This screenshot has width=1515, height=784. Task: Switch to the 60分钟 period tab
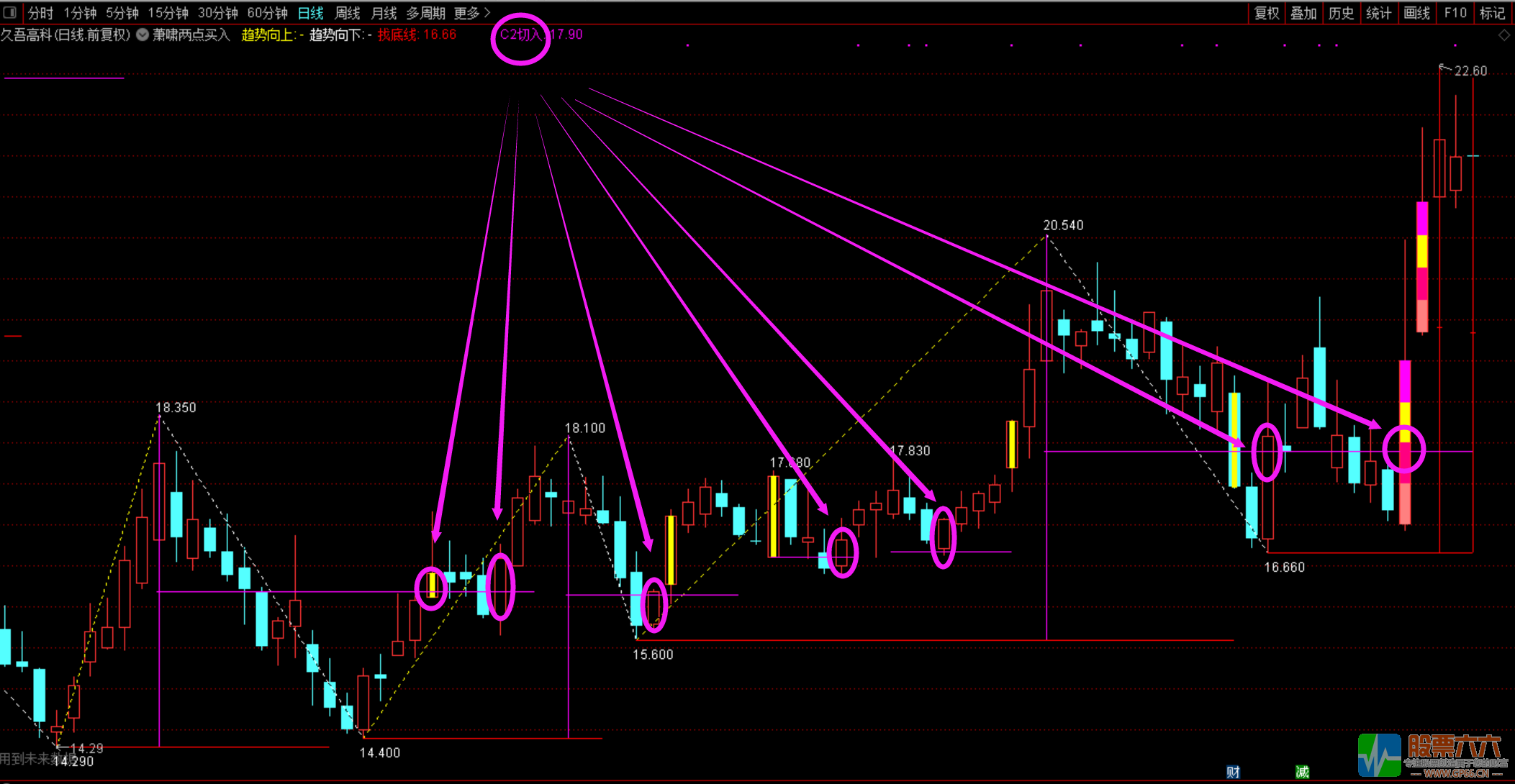[267, 13]
